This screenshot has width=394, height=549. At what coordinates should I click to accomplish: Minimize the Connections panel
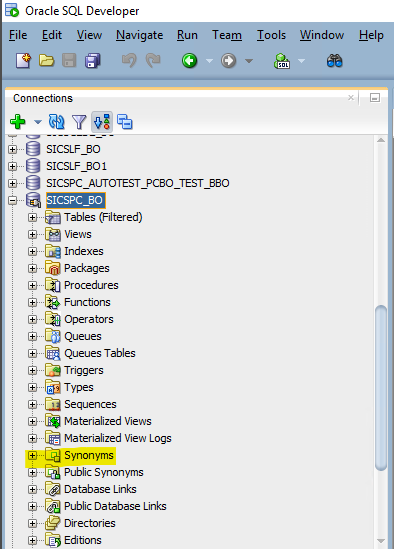[x=375, y=98]
